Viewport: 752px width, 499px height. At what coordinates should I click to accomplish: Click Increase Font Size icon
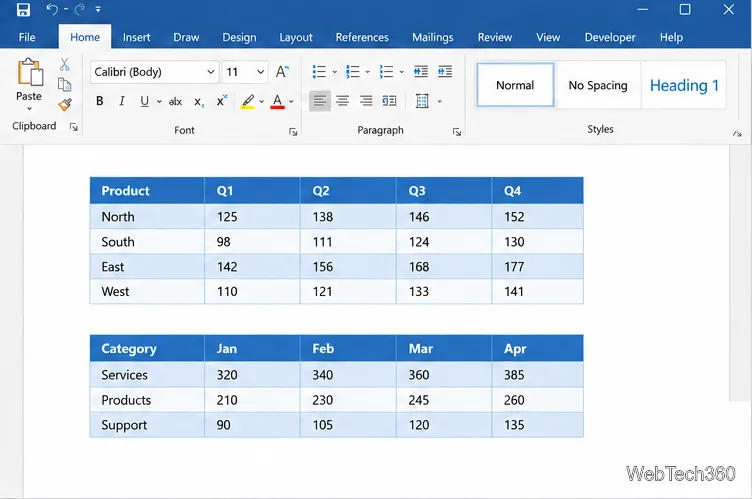282,72
